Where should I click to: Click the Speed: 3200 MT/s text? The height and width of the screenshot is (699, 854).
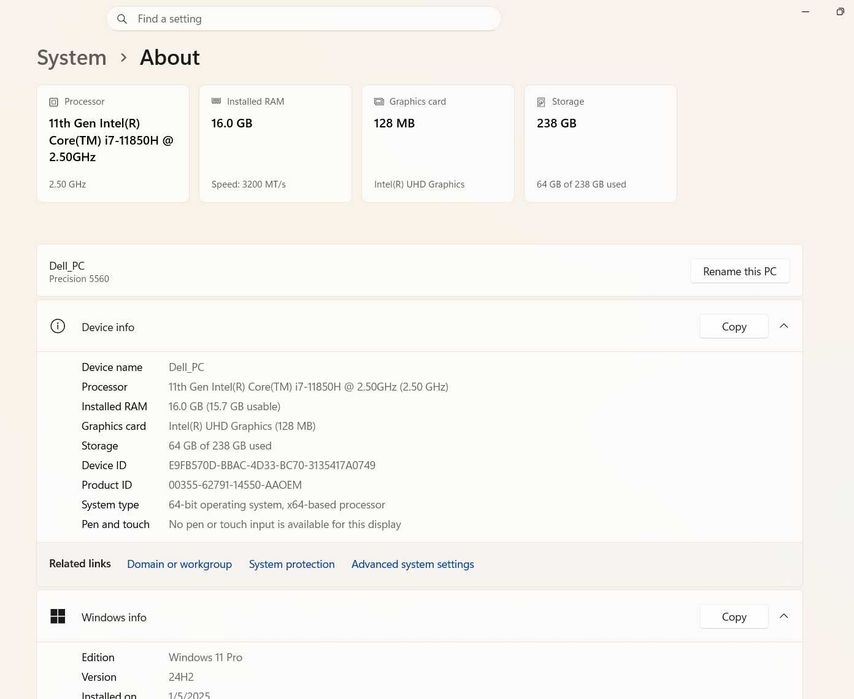click(248, 185)
